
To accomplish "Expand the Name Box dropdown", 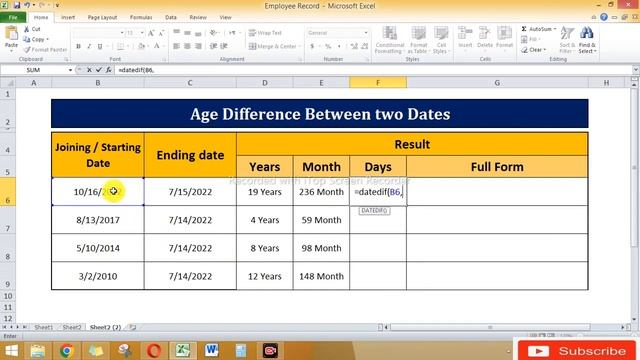I will point(70,70).
